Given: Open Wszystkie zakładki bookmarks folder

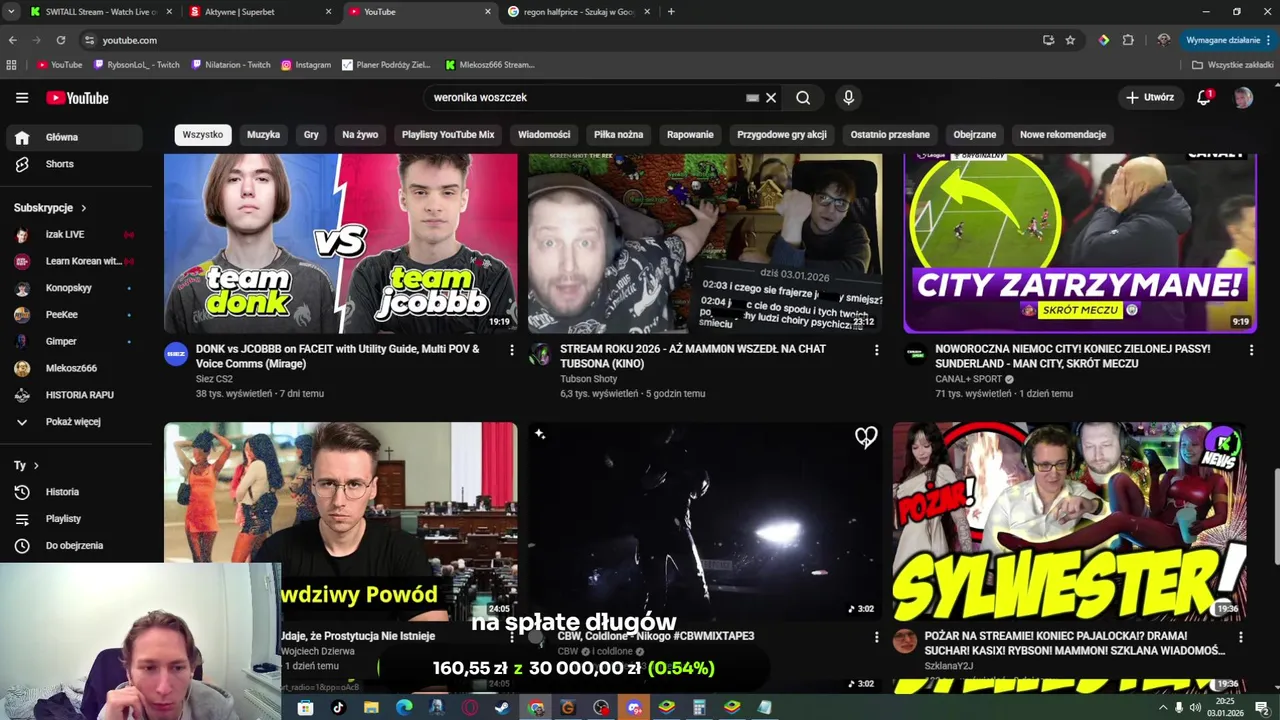Looking at the screenshot, I should [1233, 65].
